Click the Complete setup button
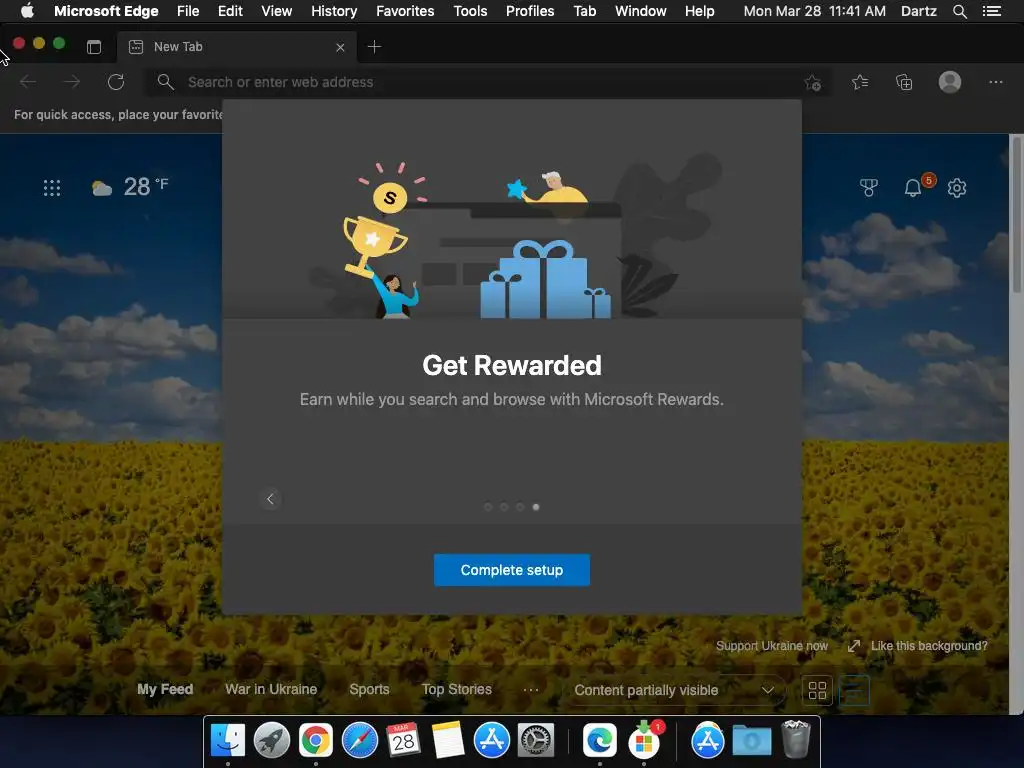The height and width of the screenshot is (768, 1024). tap(511, 569)
